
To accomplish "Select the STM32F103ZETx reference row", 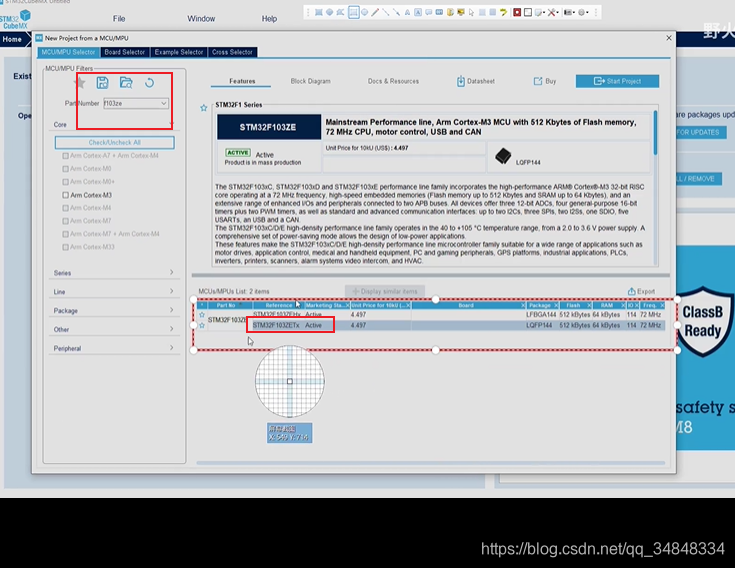I will point(276,325).
